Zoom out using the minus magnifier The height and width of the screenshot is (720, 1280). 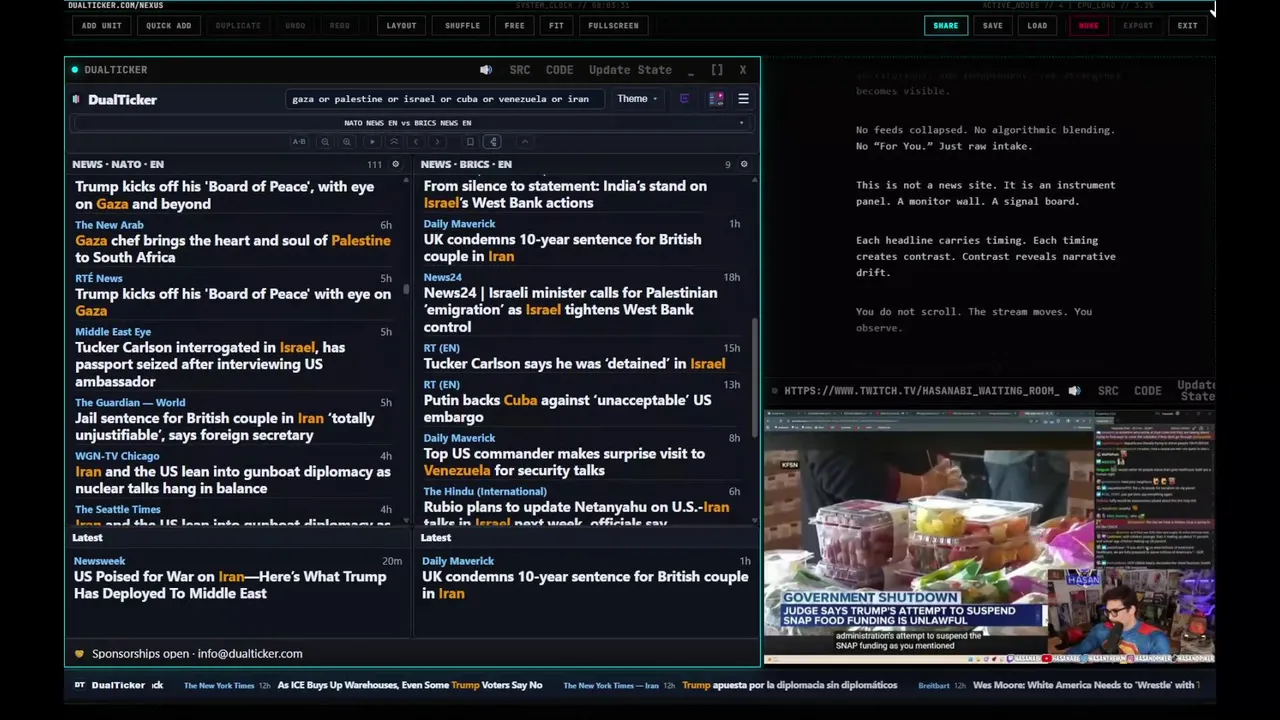tap(325, 142)
